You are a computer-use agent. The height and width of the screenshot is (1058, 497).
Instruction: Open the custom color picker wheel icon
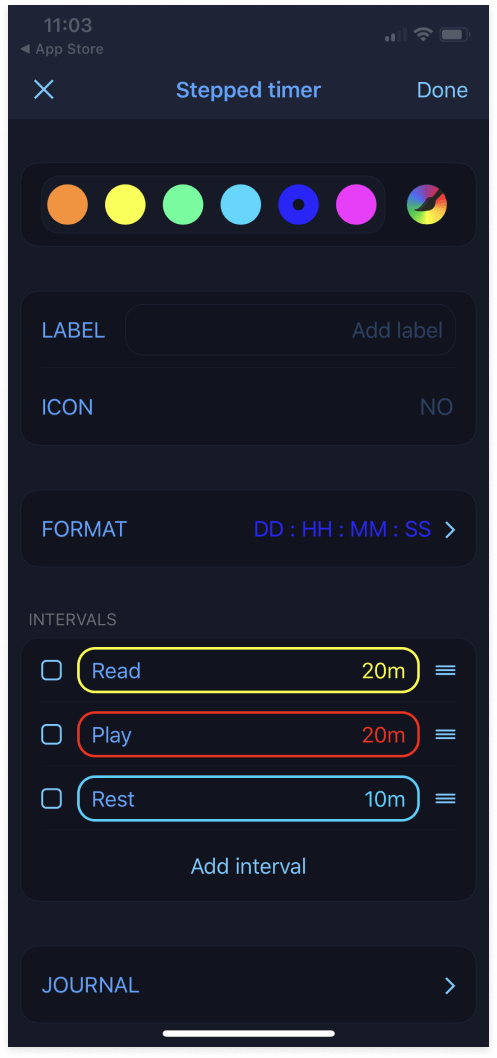click(x=427, y=204)
